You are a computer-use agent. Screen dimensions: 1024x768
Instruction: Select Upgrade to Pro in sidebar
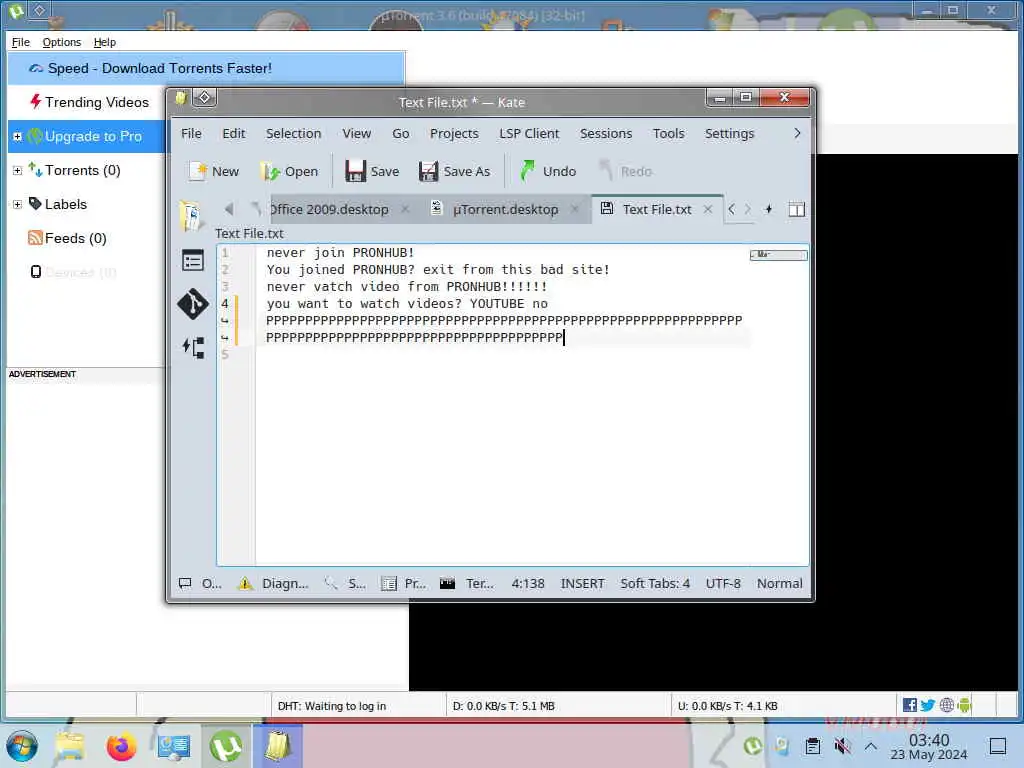[93, 136]
